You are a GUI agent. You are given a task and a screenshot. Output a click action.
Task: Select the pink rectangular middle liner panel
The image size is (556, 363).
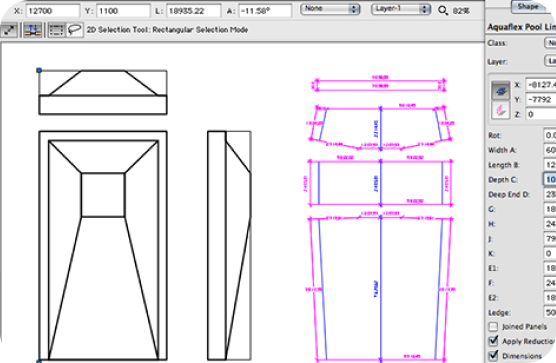pos(381,183)
